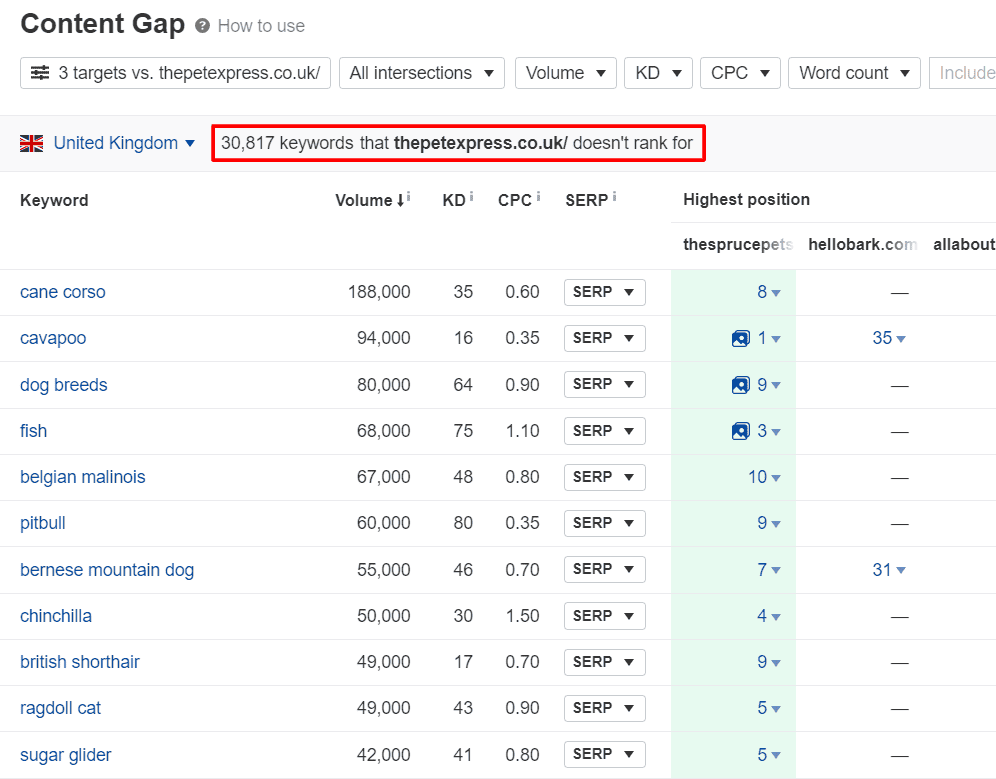Open position 4 dropdown for chinchilla
The width and height of the screenshot is (996, 779).
pyautogui.click(x=769, y=616)
